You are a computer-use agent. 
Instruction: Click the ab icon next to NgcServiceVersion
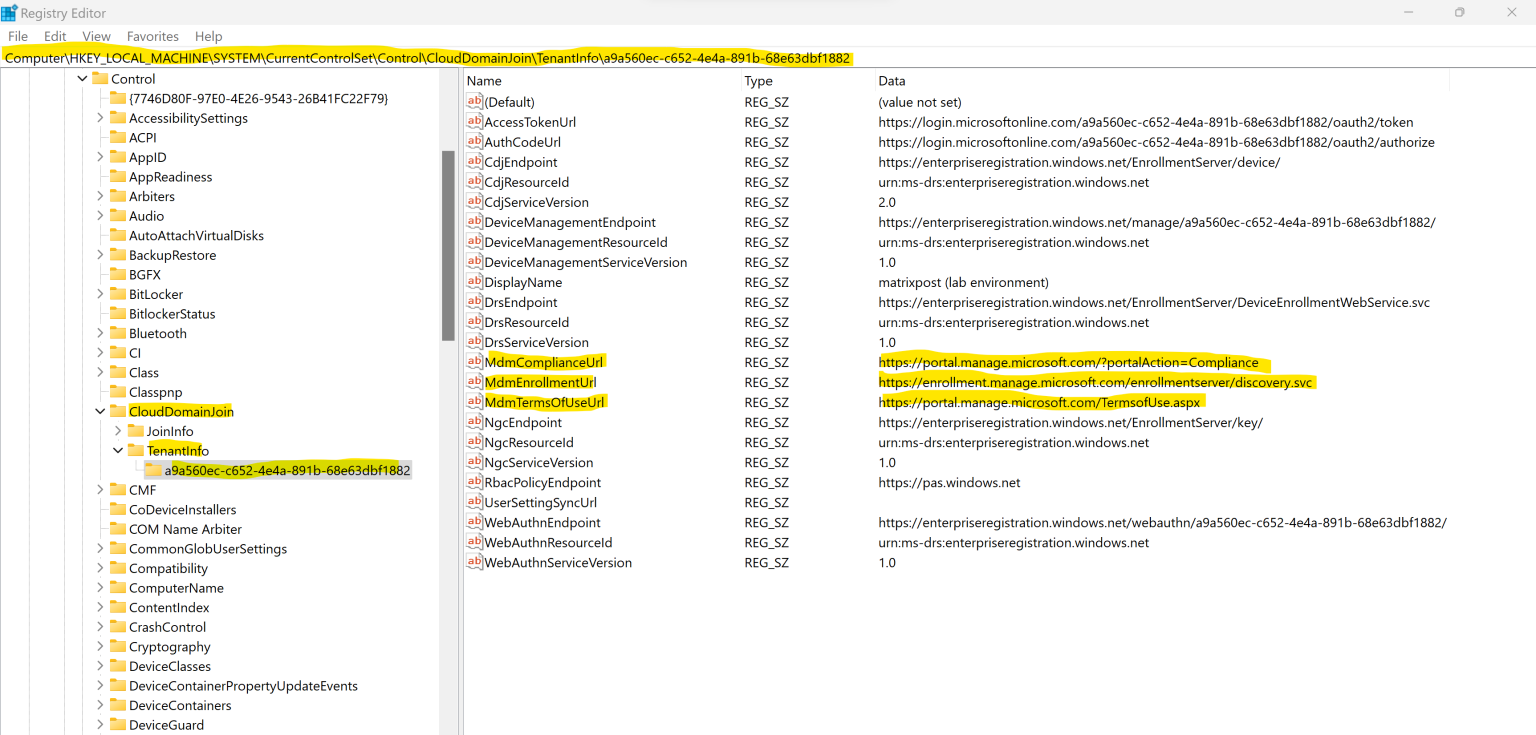coord(474,462)
